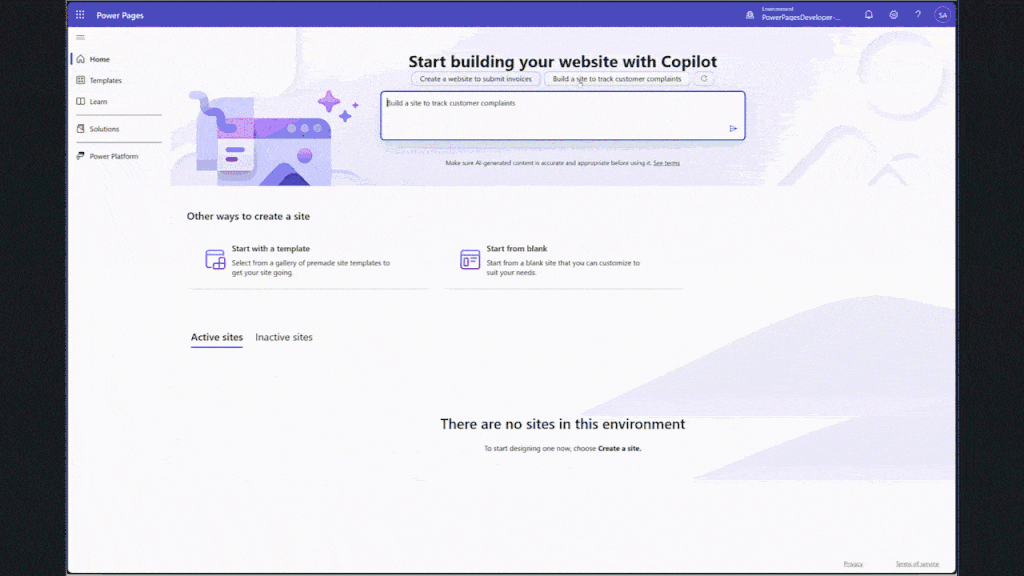The width and height of the screenshot is (1024, 576).
Task: Open the 'See terms' link
Action: 665,162
